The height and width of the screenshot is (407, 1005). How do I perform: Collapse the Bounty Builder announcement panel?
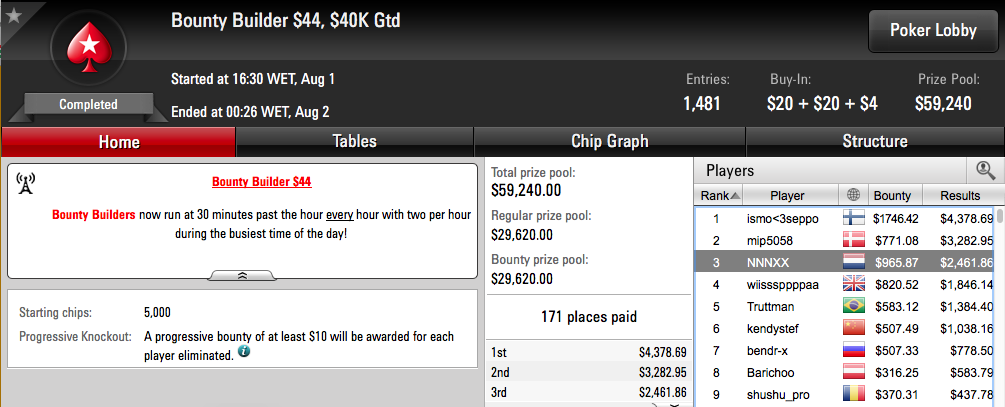click(243, 276)
